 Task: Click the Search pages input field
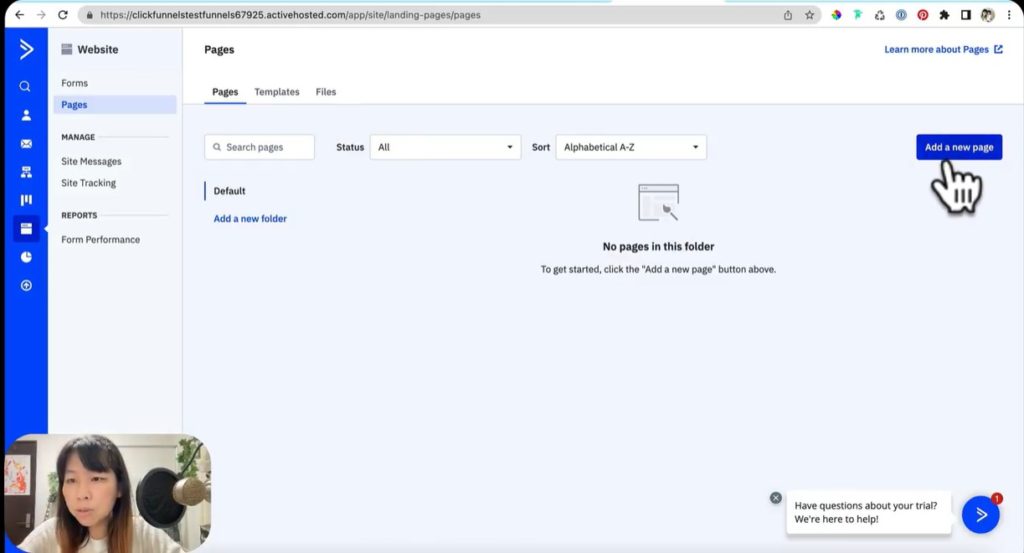tap(260, 147)
